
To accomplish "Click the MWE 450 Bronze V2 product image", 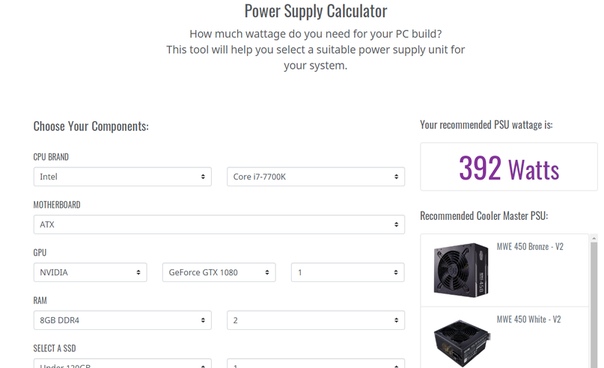I will click(461, 270).
